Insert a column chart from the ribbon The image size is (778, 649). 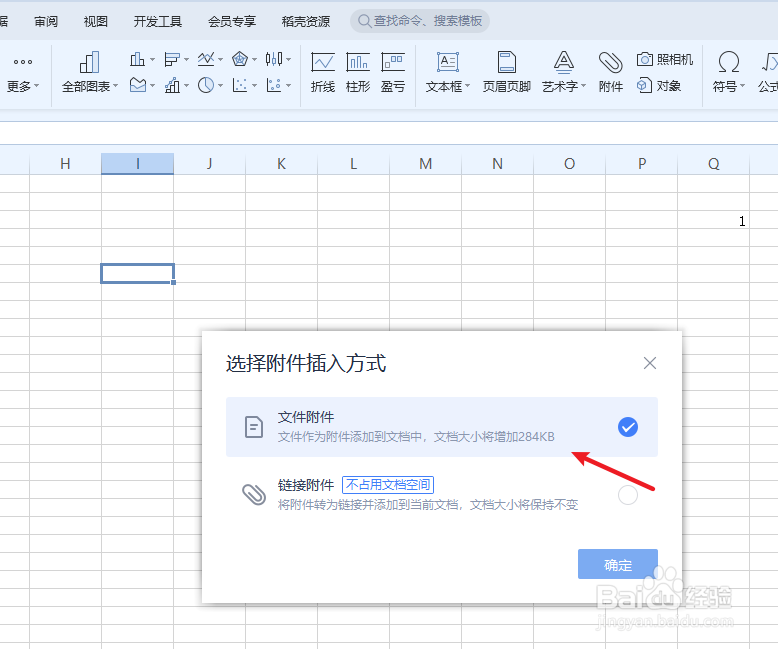137,60
